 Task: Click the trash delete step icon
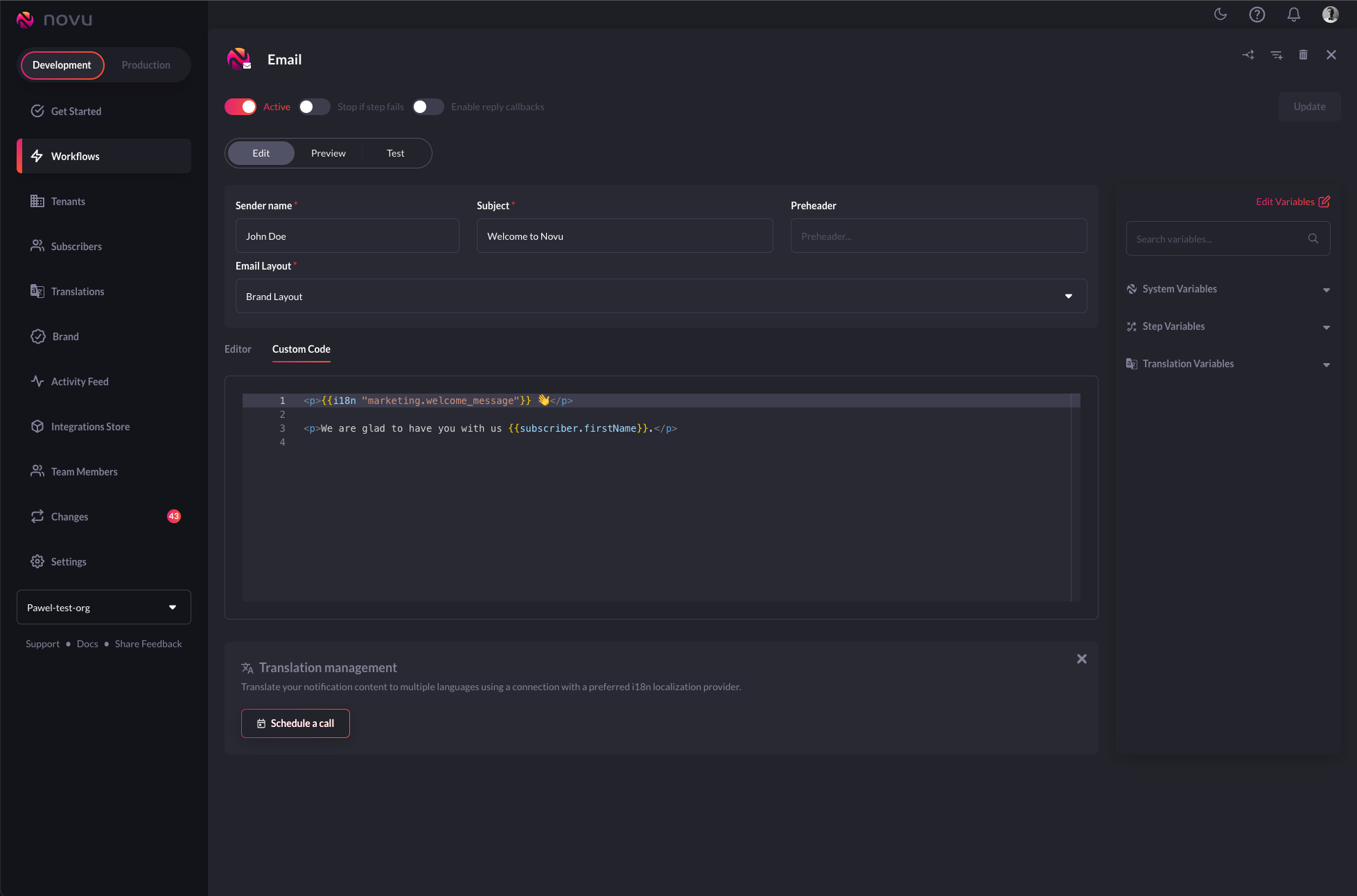pyautogui.click(x=1303, y=55)
